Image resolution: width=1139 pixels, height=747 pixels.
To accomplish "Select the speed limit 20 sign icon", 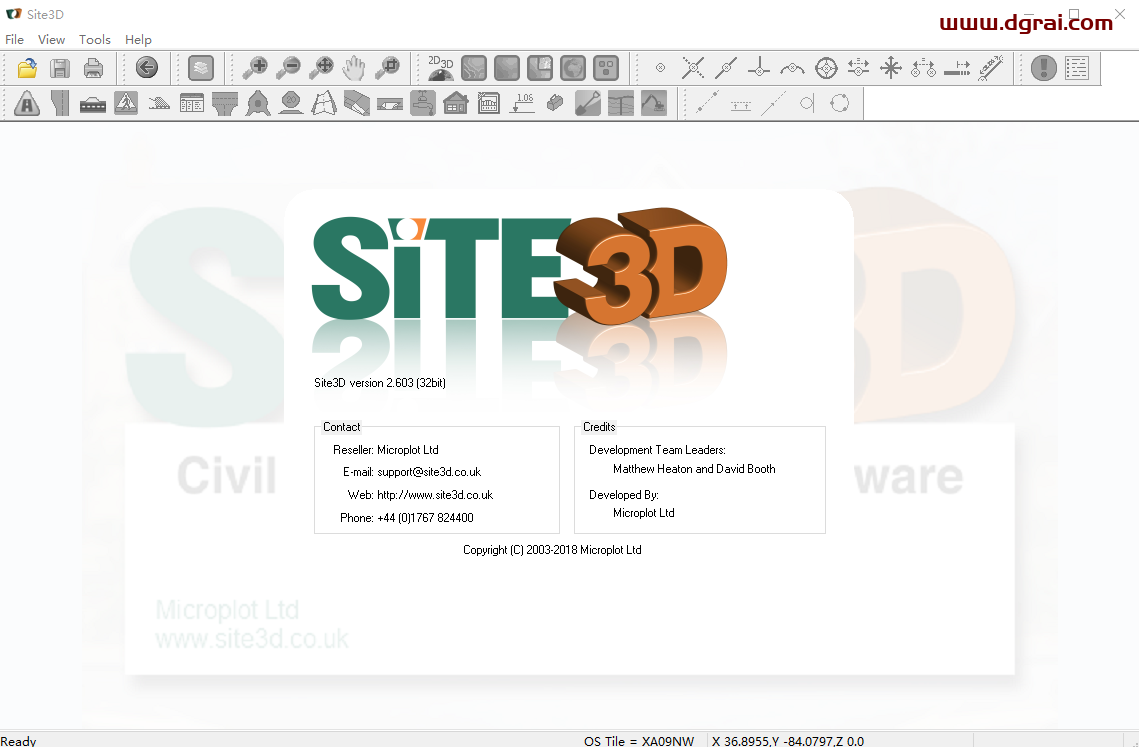I will coord(291,103).
